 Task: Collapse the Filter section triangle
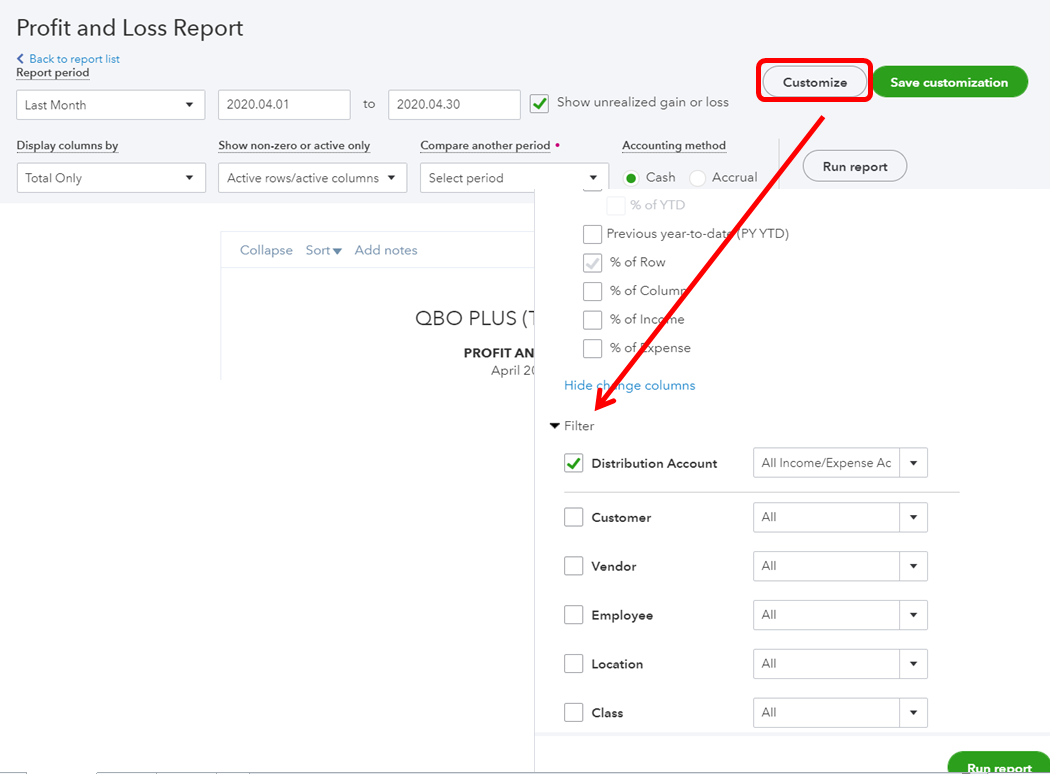pos(555,426)
